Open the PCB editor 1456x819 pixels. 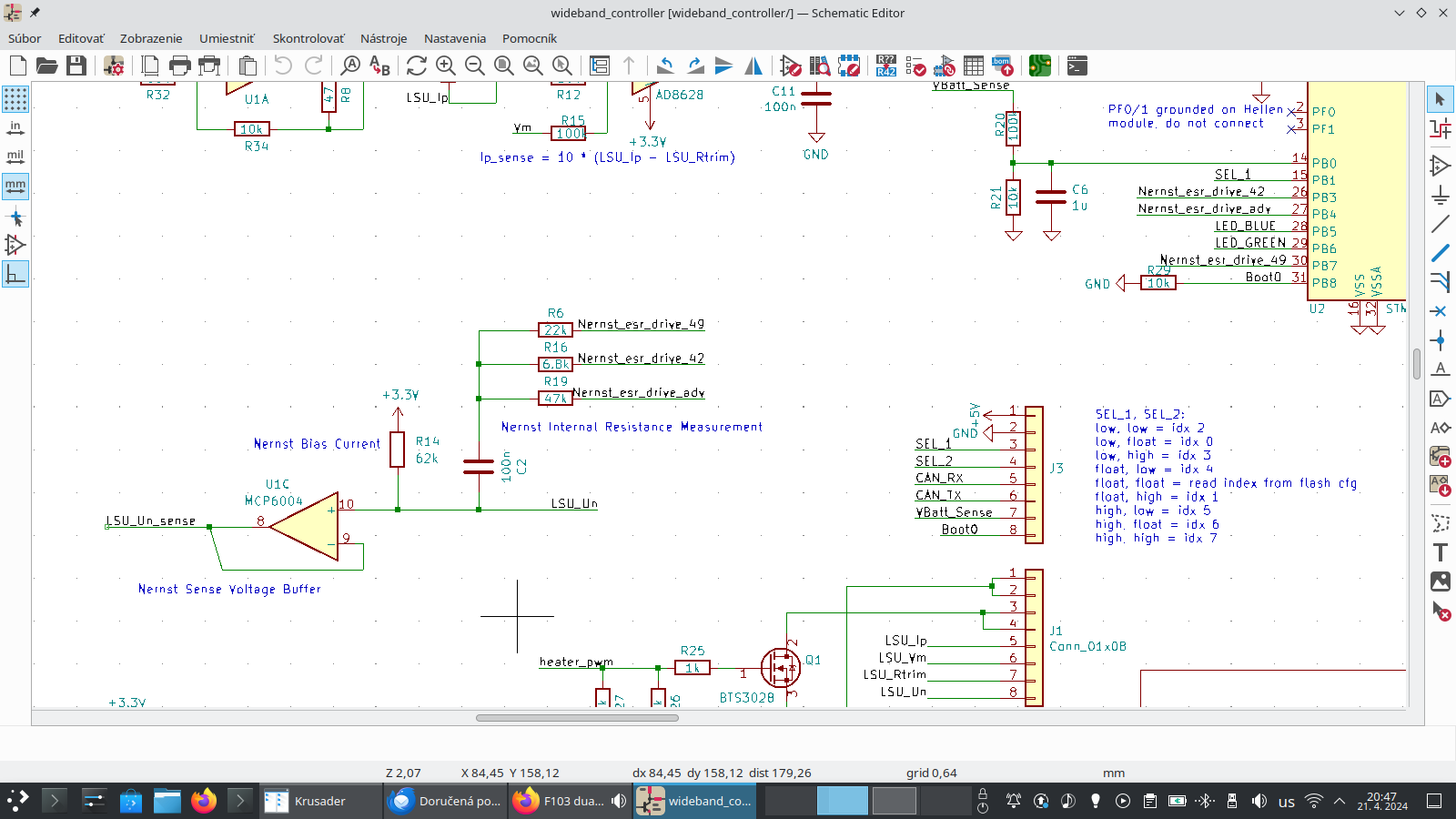[1040, 66]
